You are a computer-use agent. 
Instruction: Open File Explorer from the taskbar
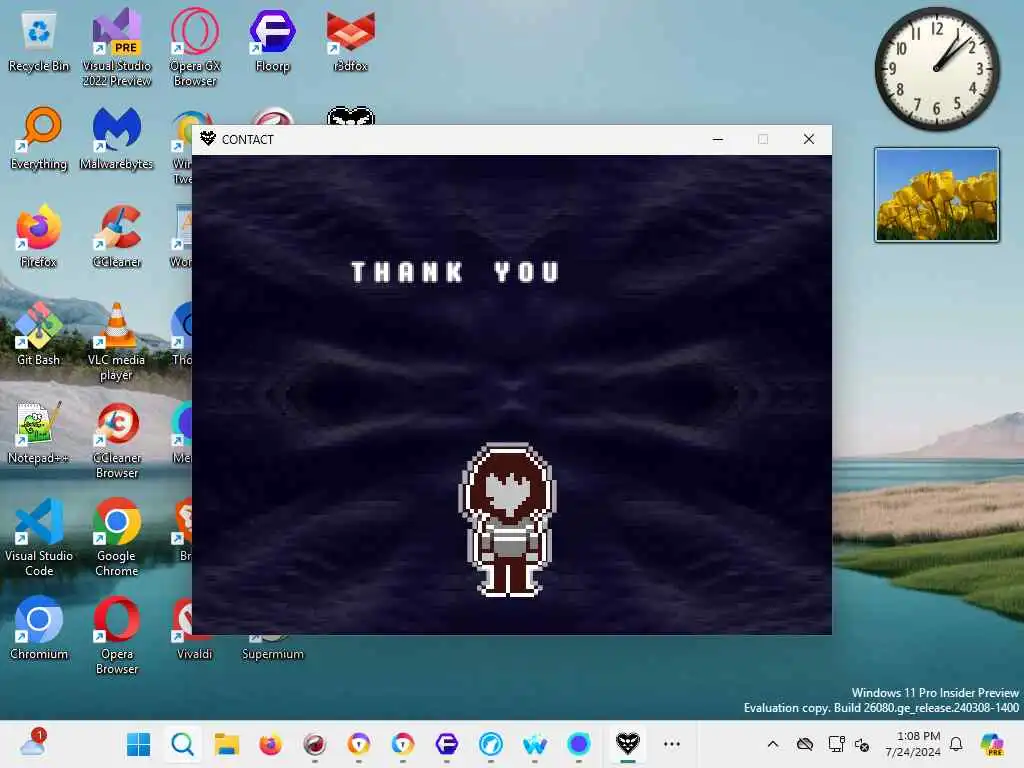tap(227, 744)
